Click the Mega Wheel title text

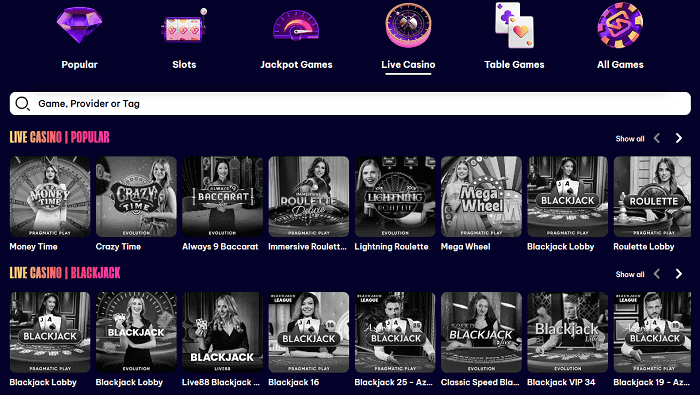point(466,247)
